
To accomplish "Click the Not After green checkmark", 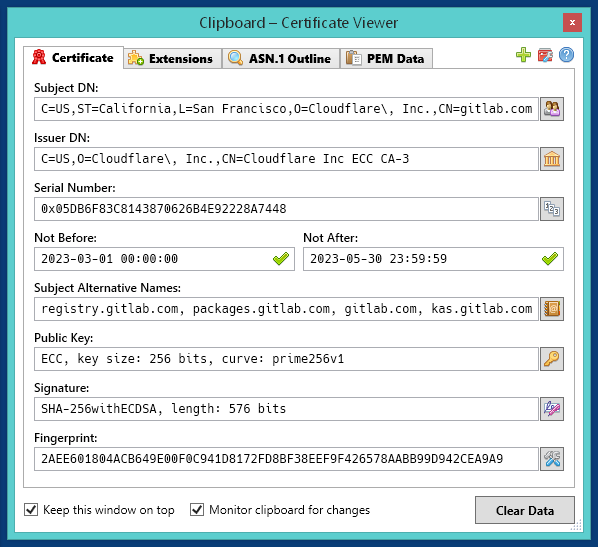I will (550, 259).
